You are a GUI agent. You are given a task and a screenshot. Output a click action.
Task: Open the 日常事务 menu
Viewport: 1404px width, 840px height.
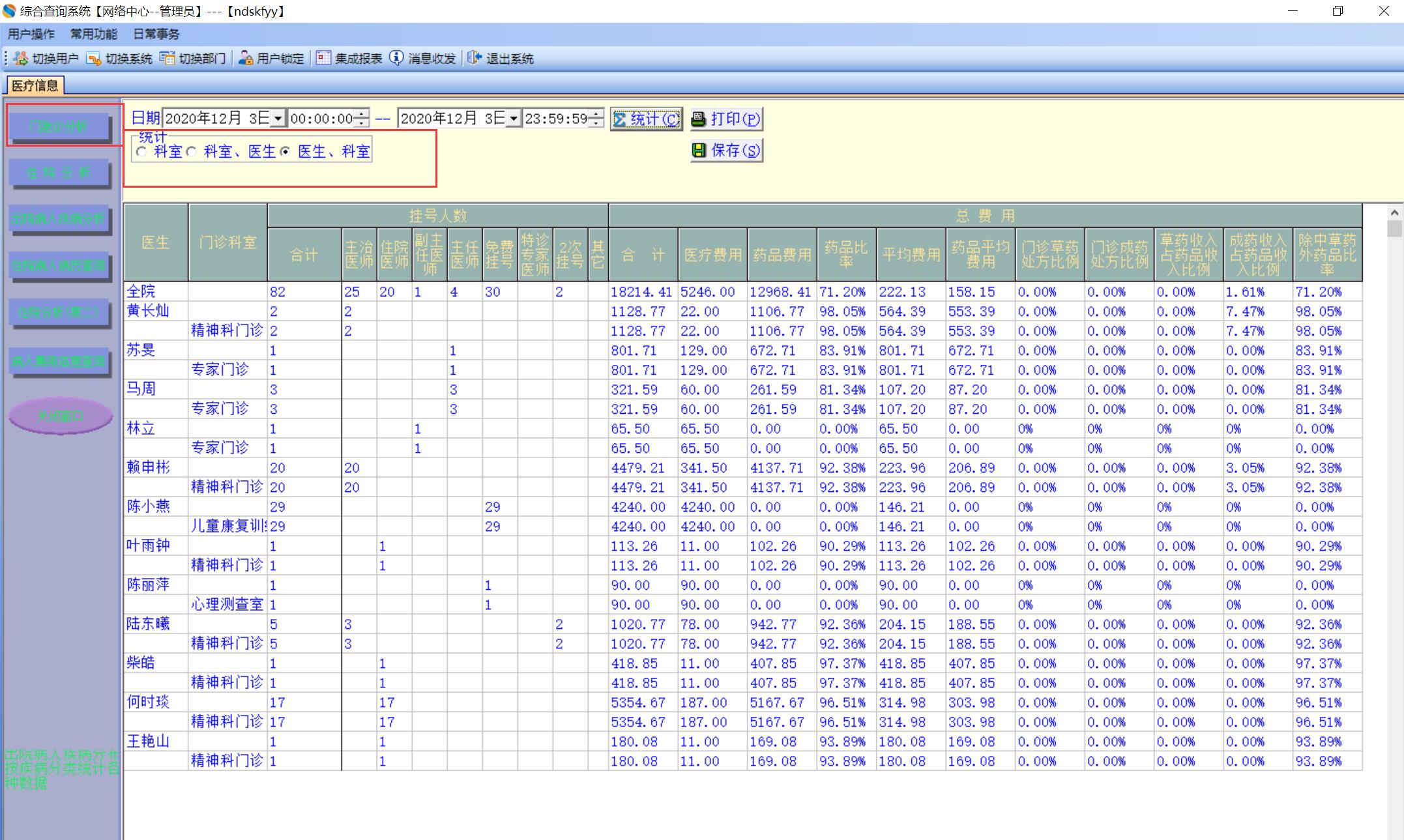coord(156,35)
